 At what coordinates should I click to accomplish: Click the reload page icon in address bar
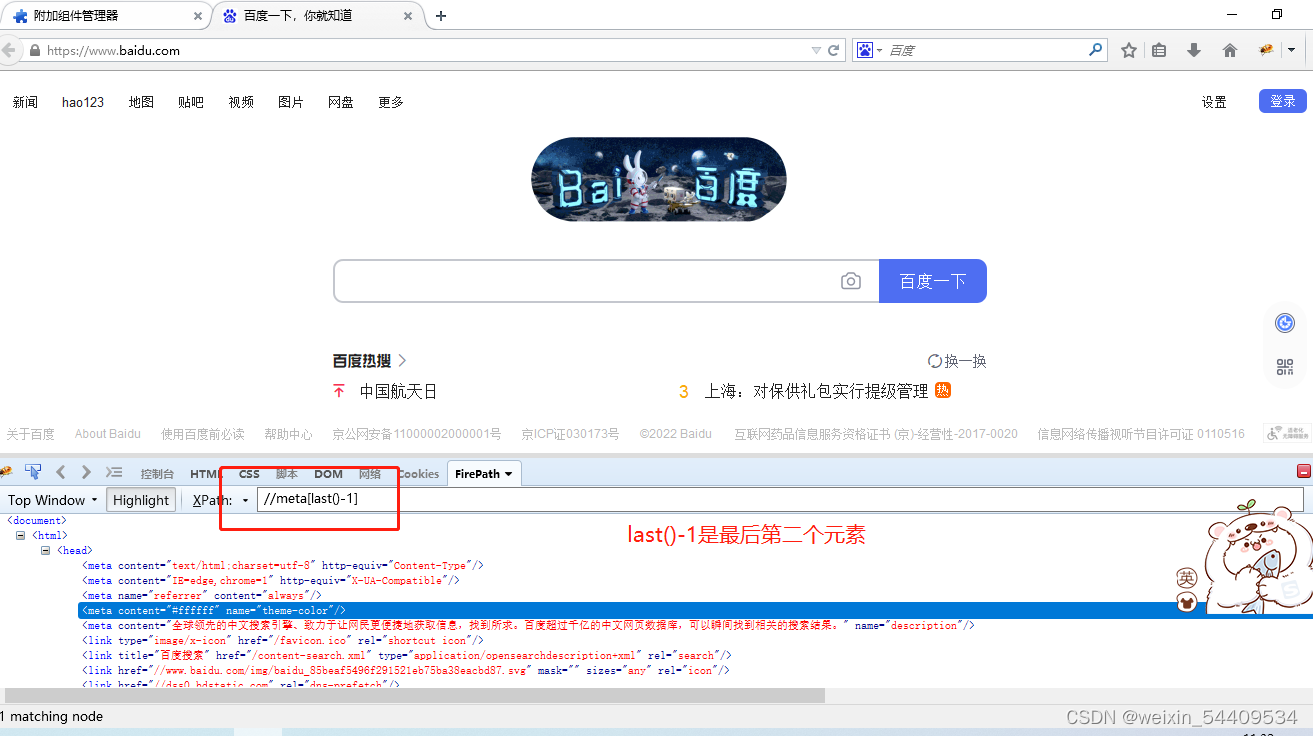coord(833,50)
